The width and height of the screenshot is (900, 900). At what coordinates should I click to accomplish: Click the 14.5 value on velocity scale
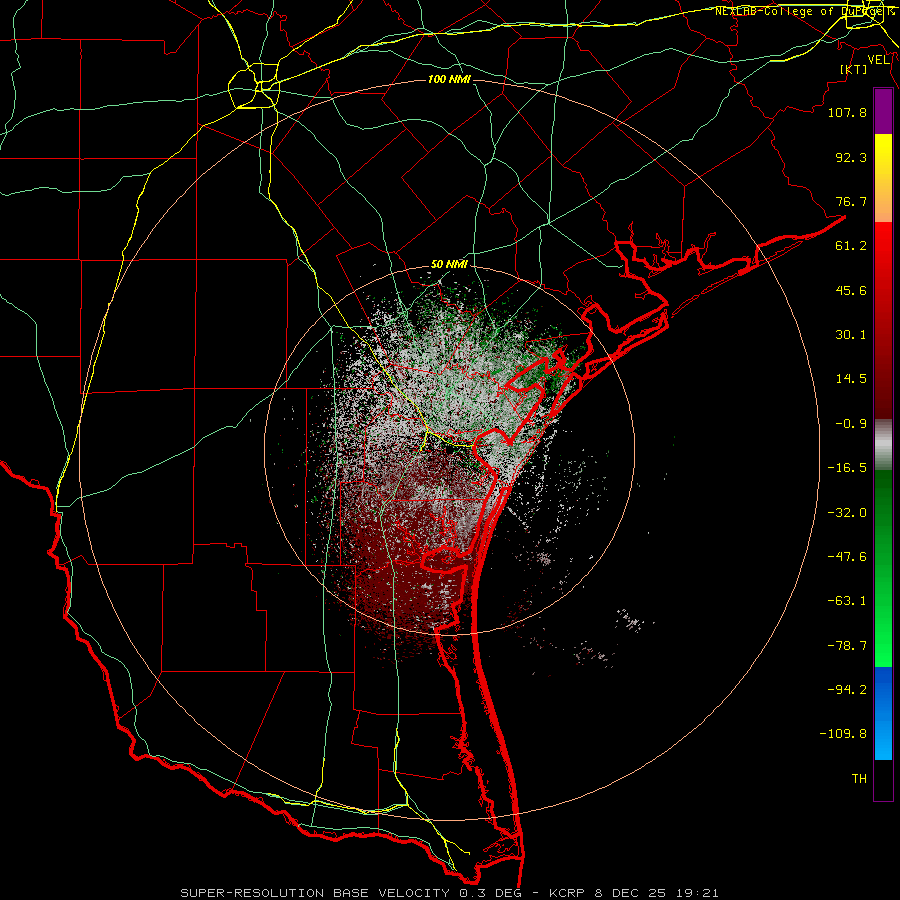point(851,379)
